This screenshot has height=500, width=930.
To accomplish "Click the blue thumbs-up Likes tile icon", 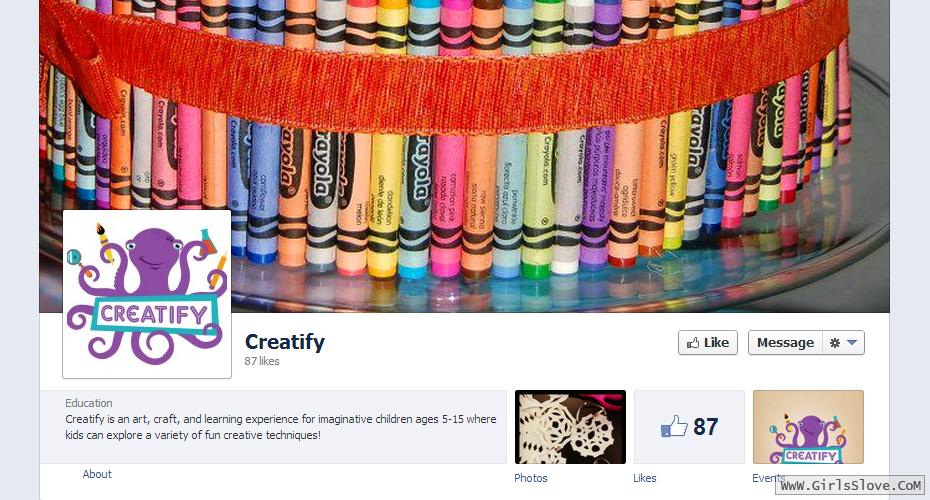I will click(674, 426).
